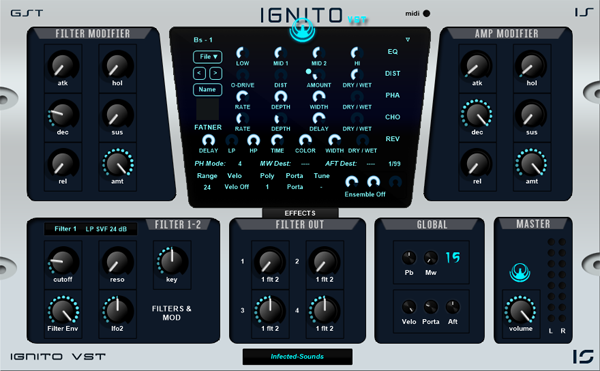Adjust the key tracking knob
The height and width of the screenshot is (371, 600).
click(172, 262)
